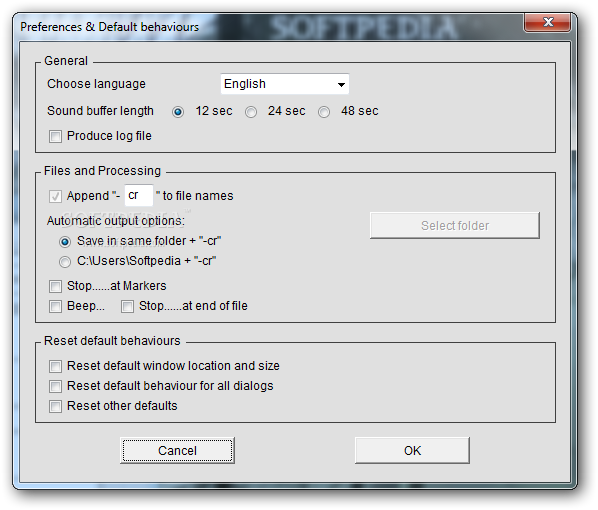Image resolution: width=598 pixels, height=510 pixels.
Task: Choose Save in same folder option
Action: coord(65,242)
